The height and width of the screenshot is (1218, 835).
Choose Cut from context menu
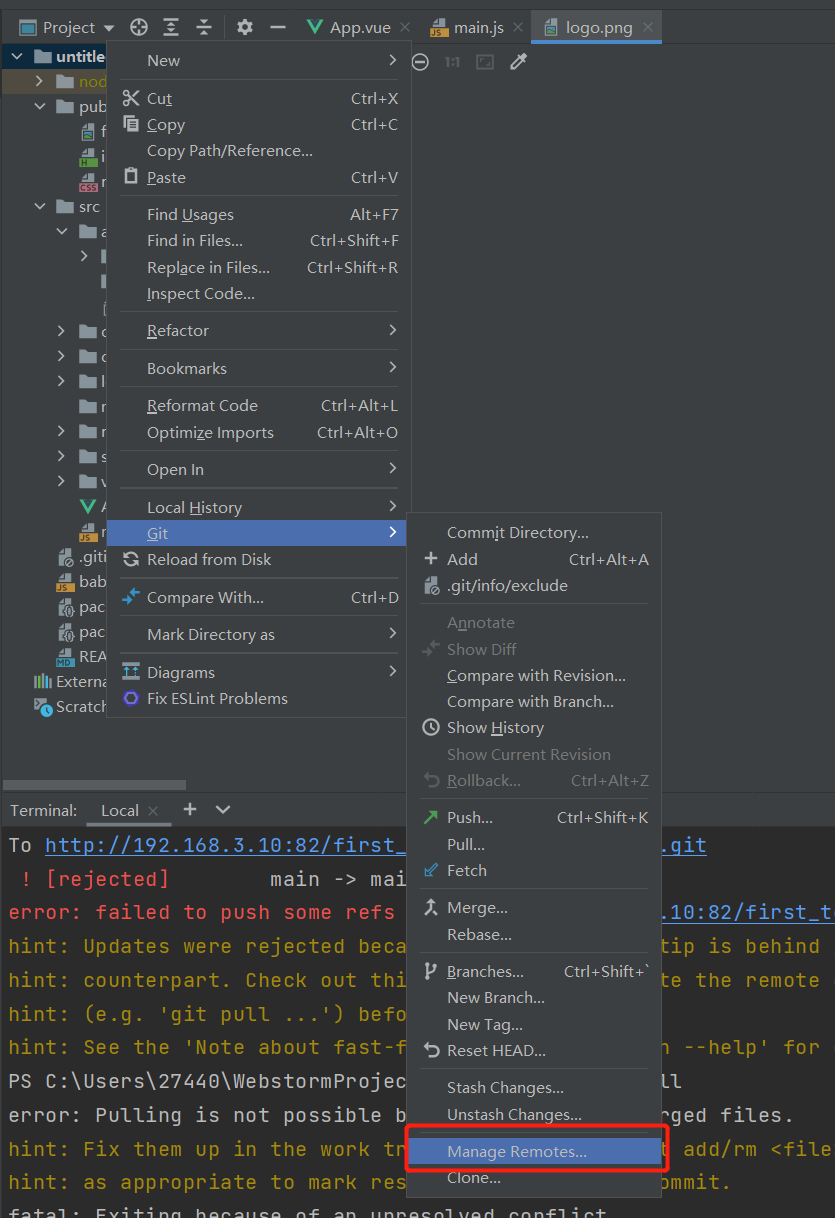pyautogui.click(x=258, y=98)
